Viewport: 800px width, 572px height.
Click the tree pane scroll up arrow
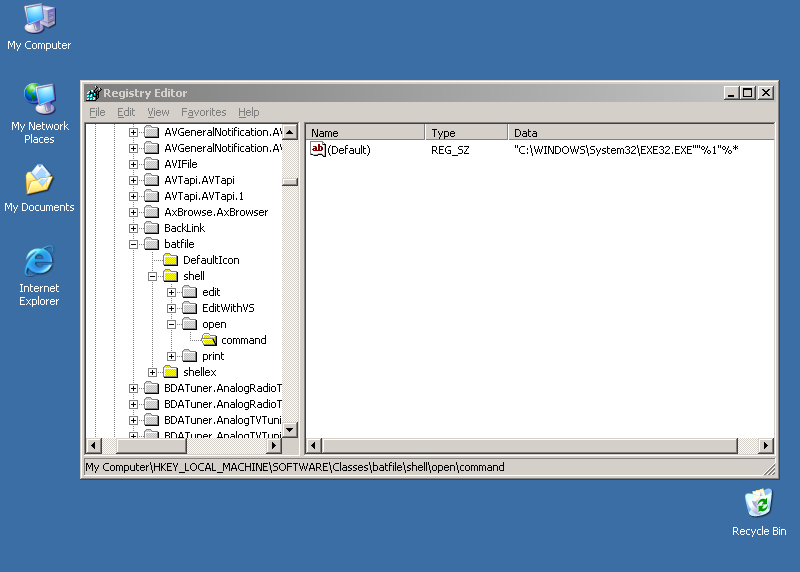coord(290,132)
